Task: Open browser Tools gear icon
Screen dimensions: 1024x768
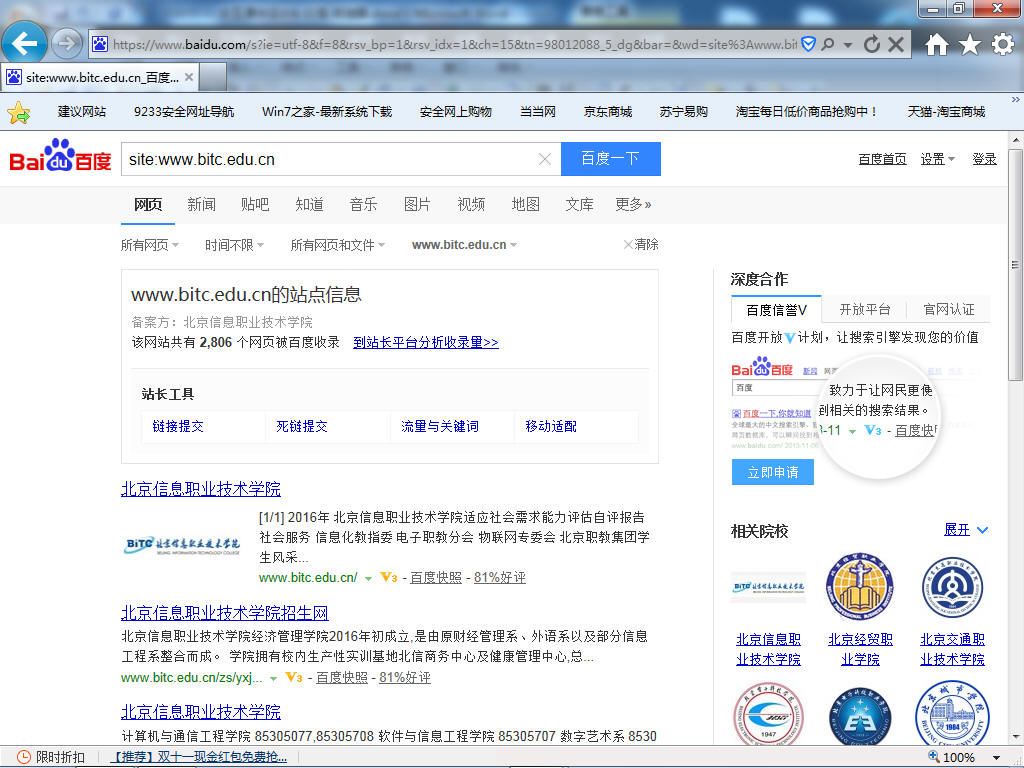Action: [x=1002, y=44]
